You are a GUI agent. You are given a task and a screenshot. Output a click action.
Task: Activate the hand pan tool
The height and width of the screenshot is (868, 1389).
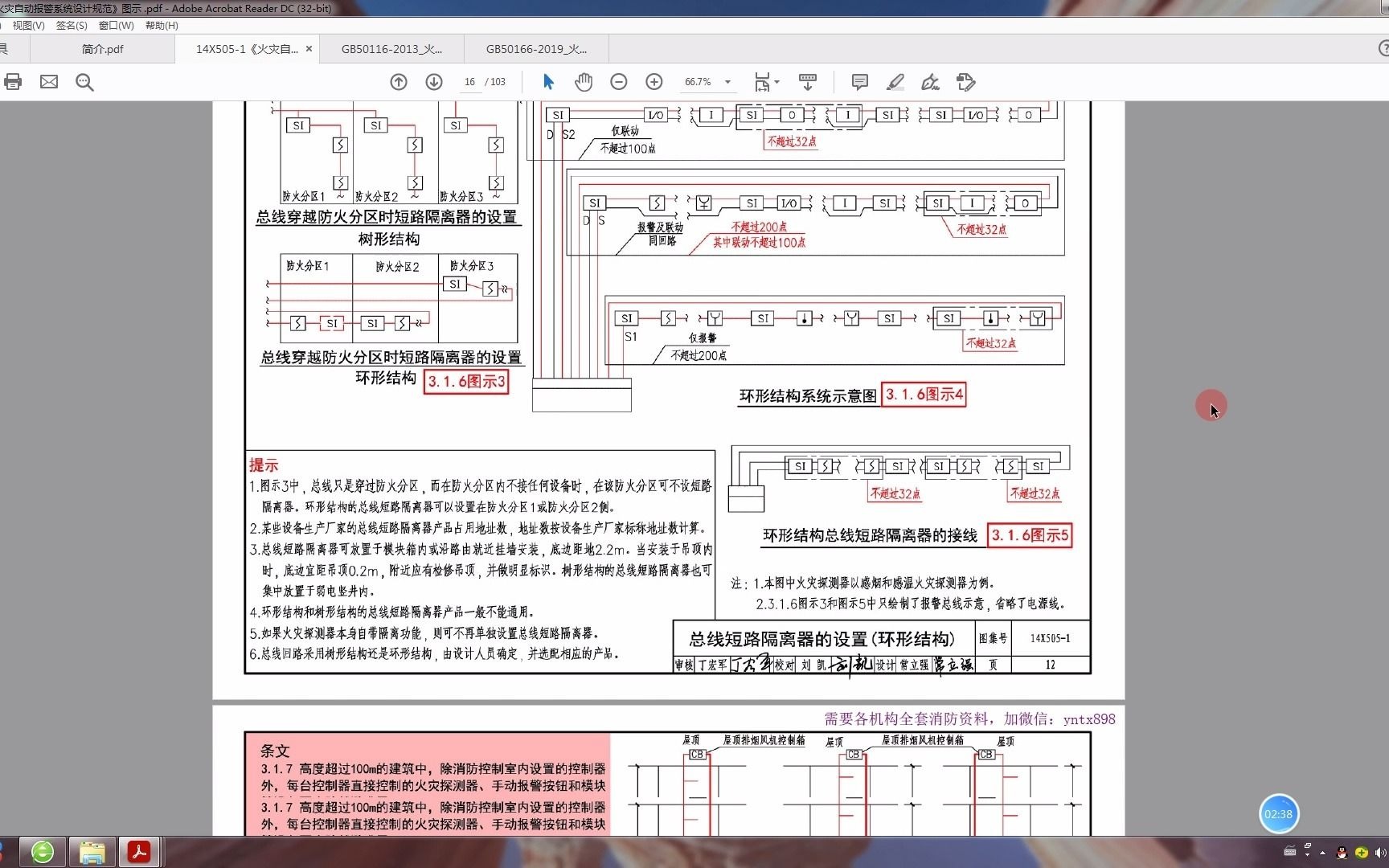click(584, 82)
